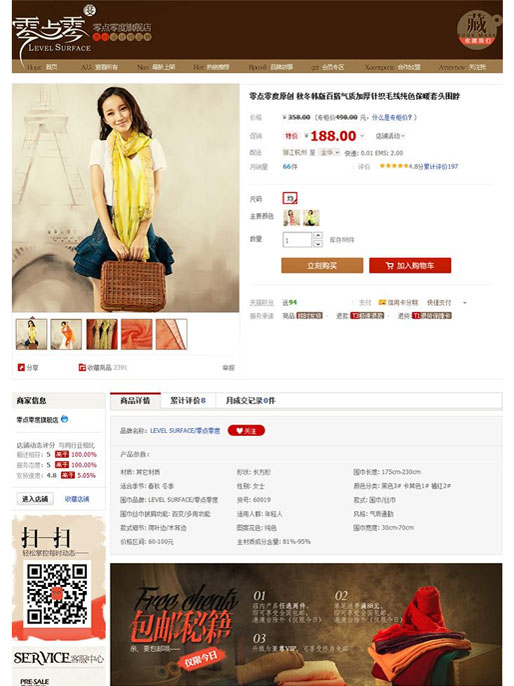Click the 收藏商品 favorite icon
The image size is (514, 686).
(82, 368)
